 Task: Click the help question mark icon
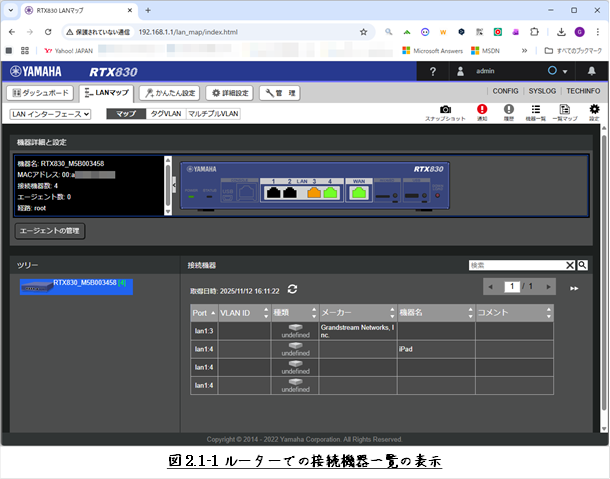[432, 71]
